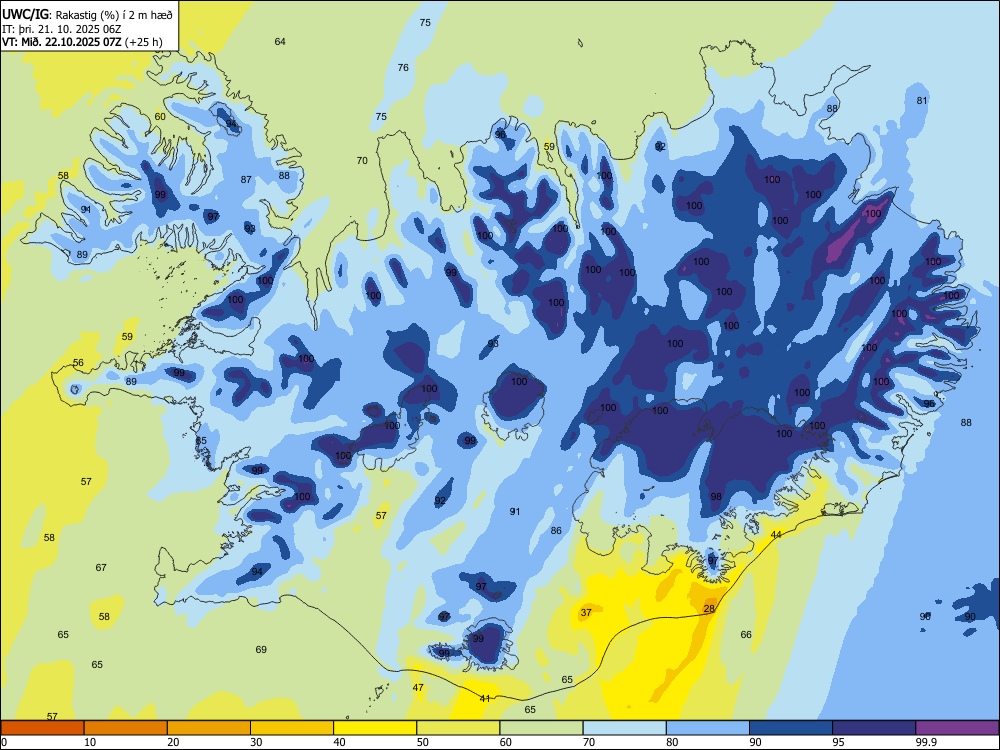
Task: Click the light green 60–70 legend swatch
Action: point(541,728)
